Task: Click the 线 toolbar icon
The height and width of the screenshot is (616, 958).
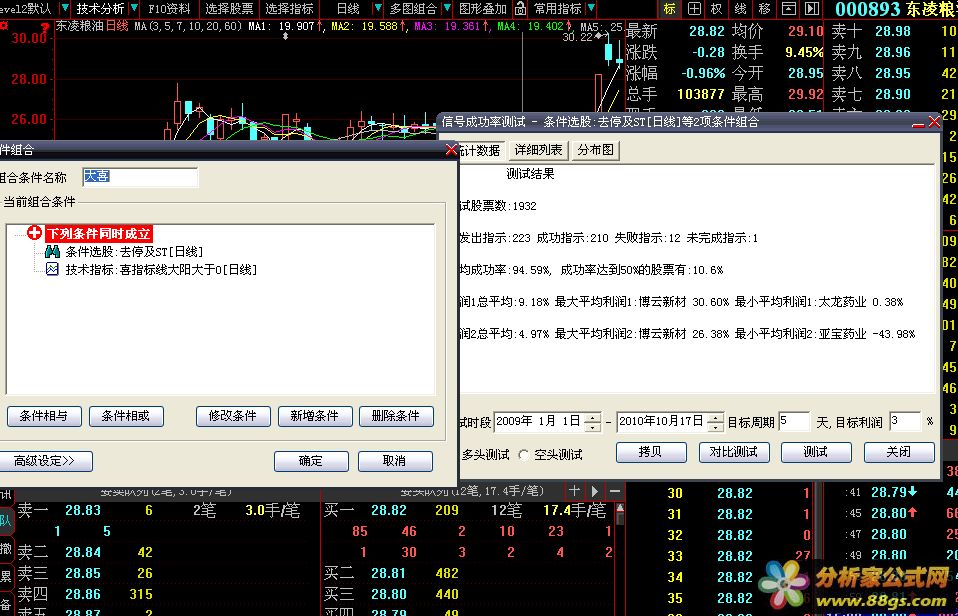Action: pyautogui.click(x=740, y=9)
